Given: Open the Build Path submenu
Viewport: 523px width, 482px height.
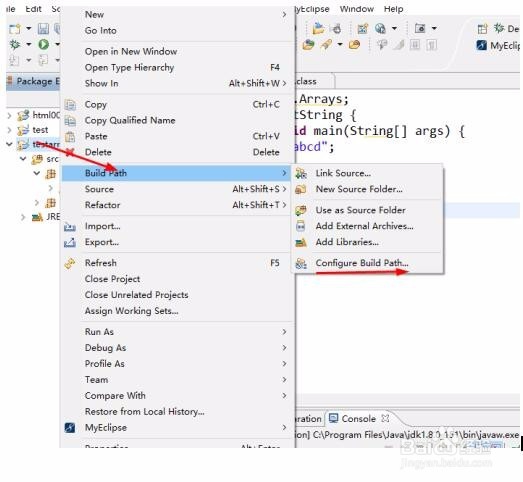Looking at the screenshot, I should (176, 173).
